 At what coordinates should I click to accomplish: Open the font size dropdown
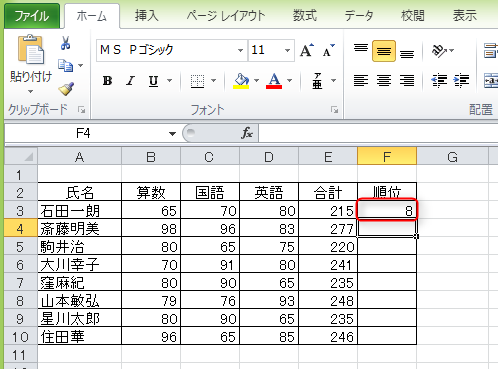click(x=287, y=51)
